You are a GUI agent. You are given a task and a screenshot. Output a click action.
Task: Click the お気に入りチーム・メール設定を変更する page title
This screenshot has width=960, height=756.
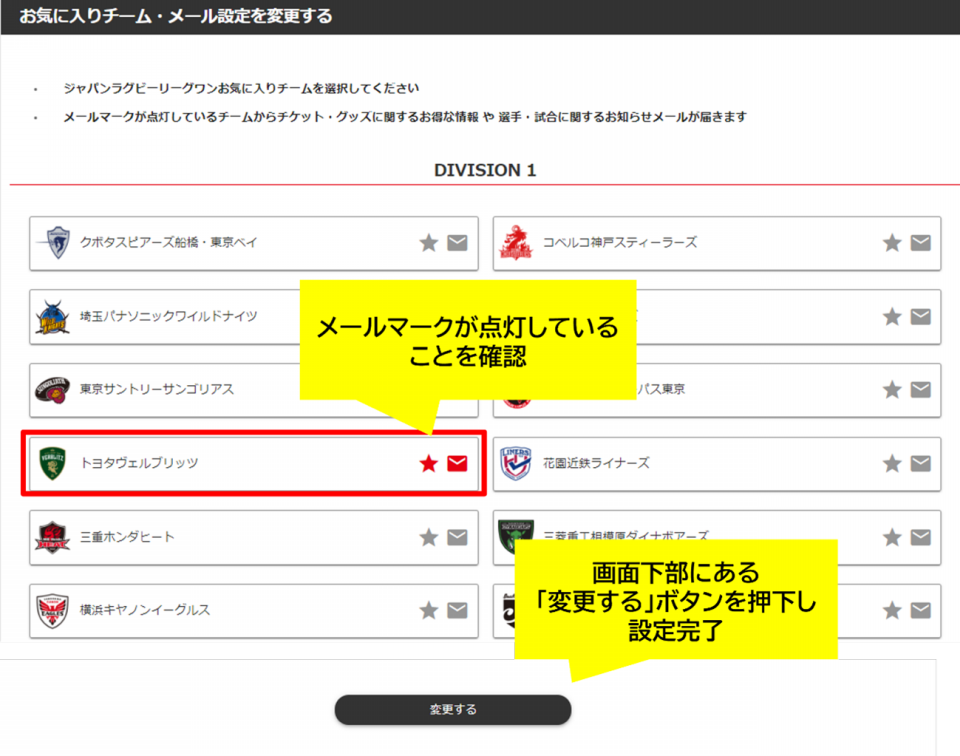tap(176, 16)
